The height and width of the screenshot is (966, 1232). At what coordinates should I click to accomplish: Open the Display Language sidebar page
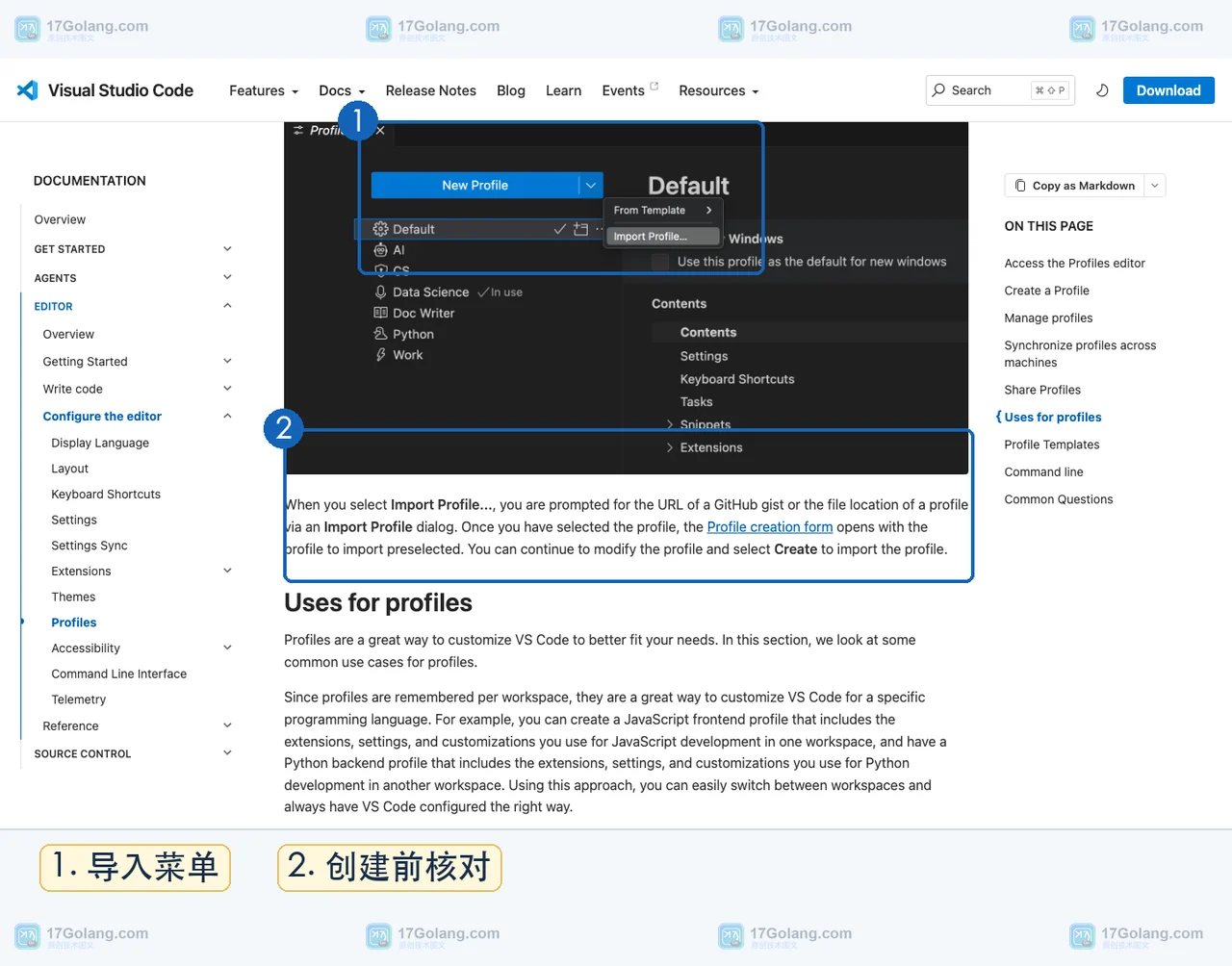[x=100, y=444]
